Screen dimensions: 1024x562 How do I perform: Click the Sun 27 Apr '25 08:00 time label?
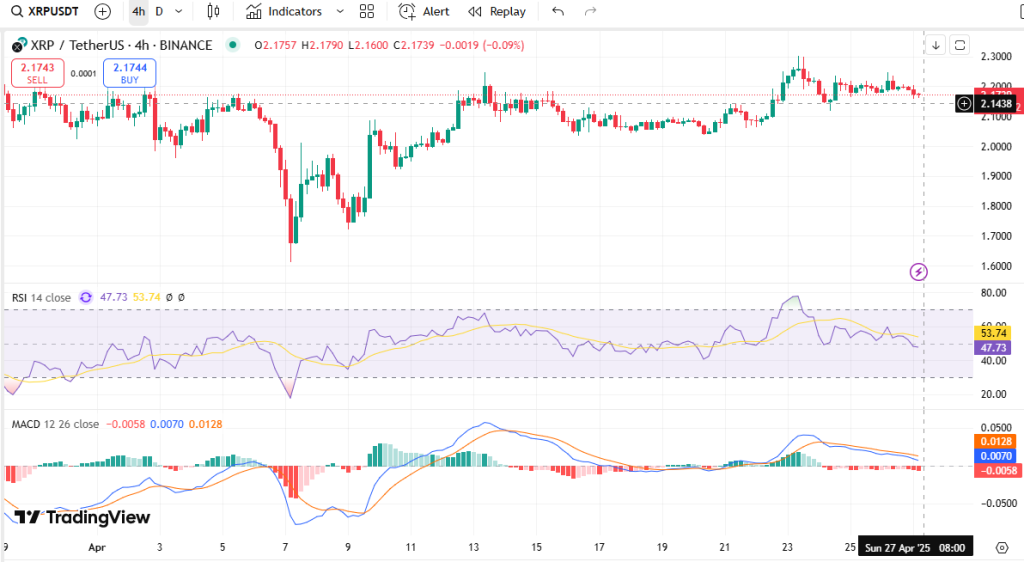tap(915, 548)
